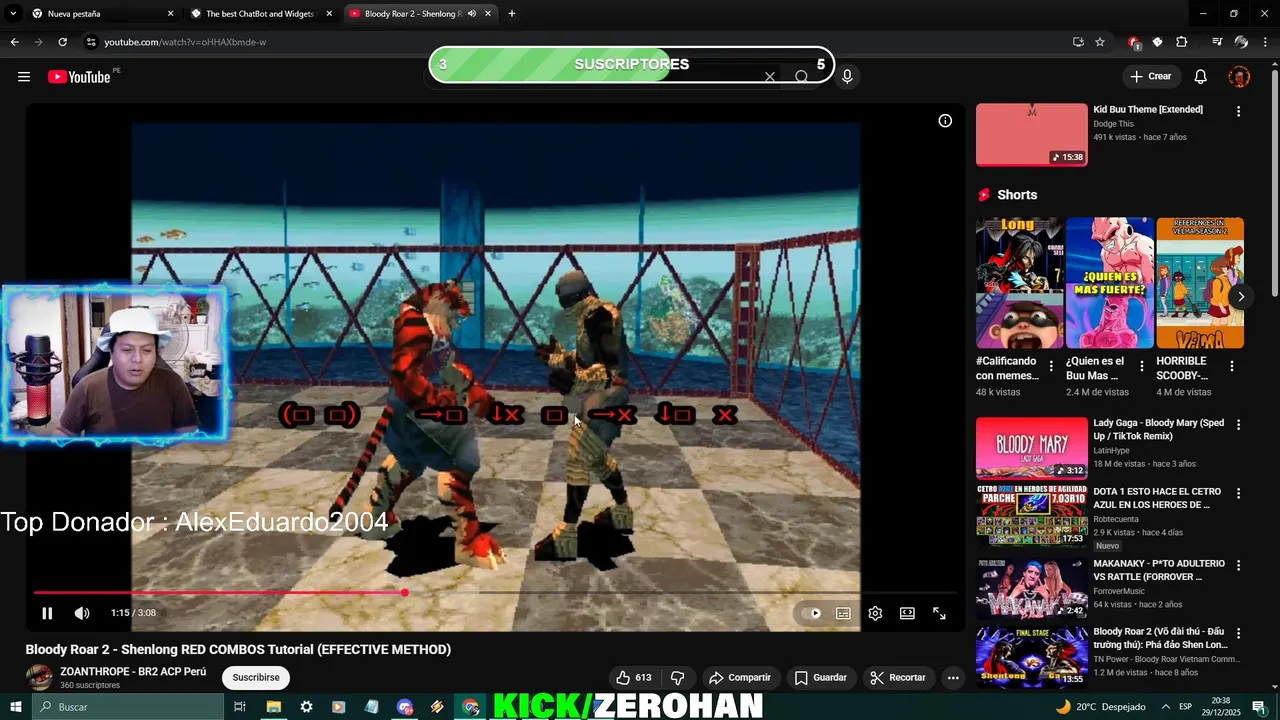Click the youtube.com address bar URL
This screenshot has width=1280, height=720.
coord(185,42)
